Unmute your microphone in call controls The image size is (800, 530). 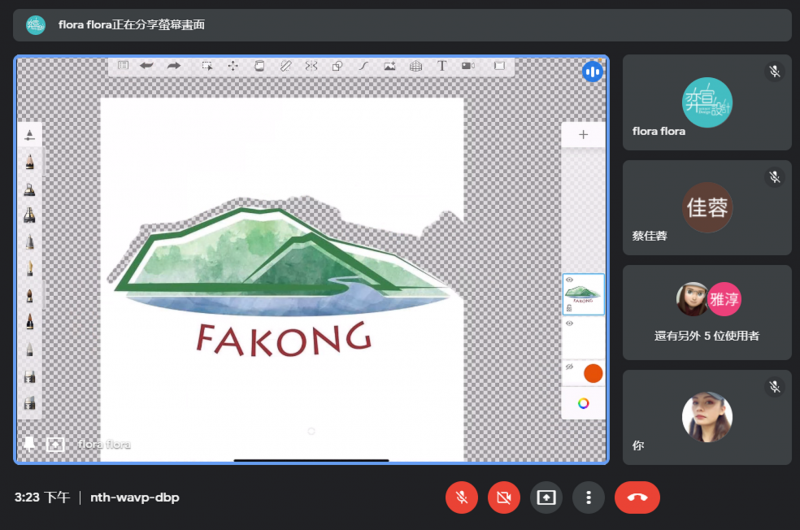click(x=461, y=497)
